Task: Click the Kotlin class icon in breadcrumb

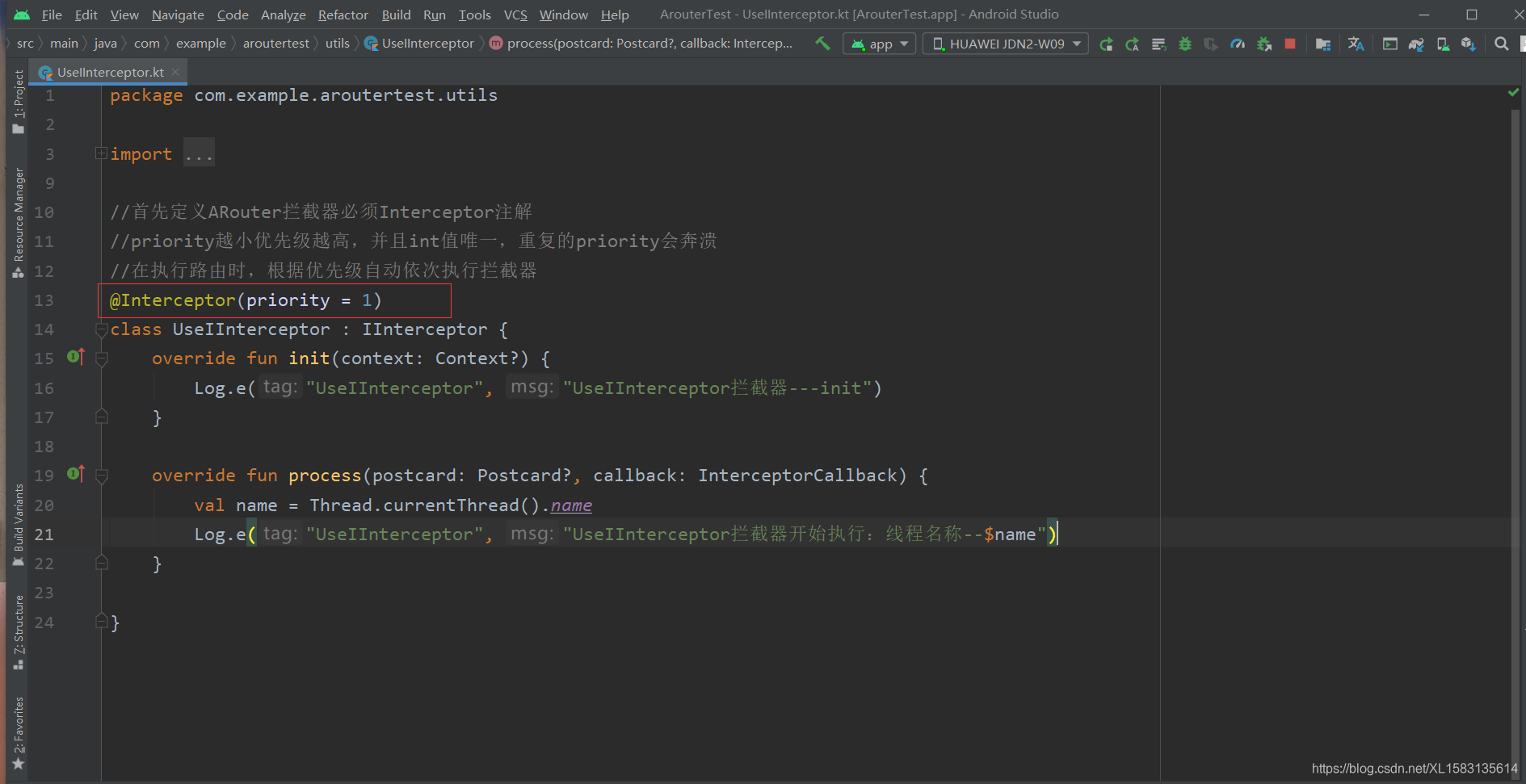Action: point(371,44)
